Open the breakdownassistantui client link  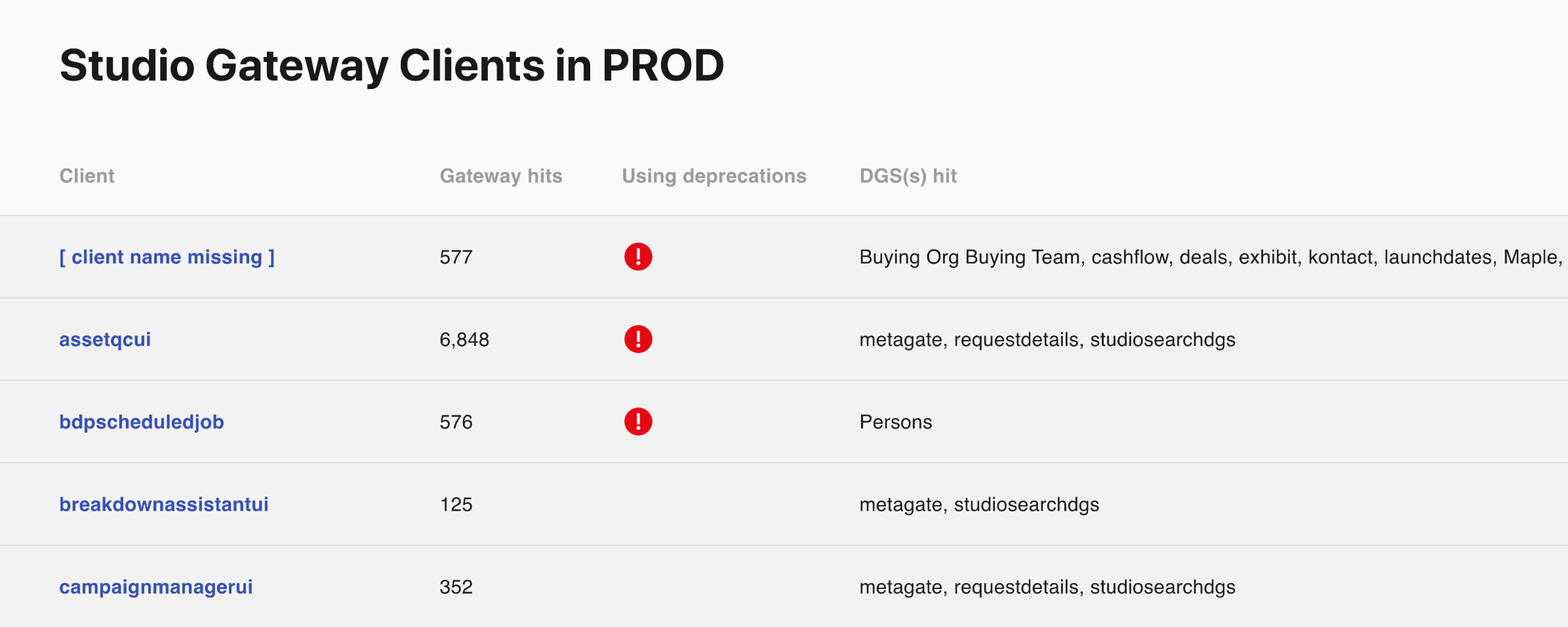[163, 505]
